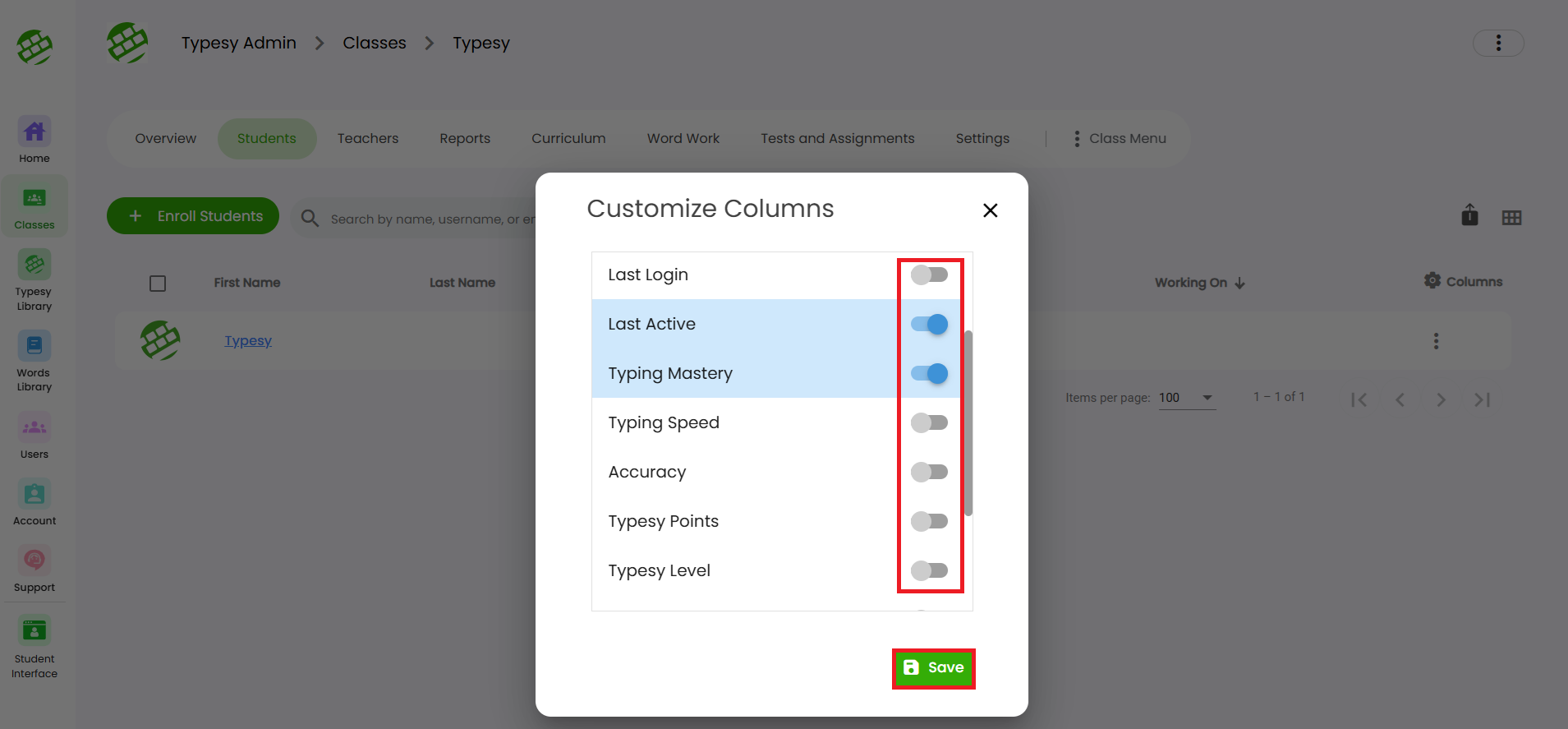Viewport: 1568px width, 729px height.
Task: Click the grid view icon
Action: point(1511,218)
